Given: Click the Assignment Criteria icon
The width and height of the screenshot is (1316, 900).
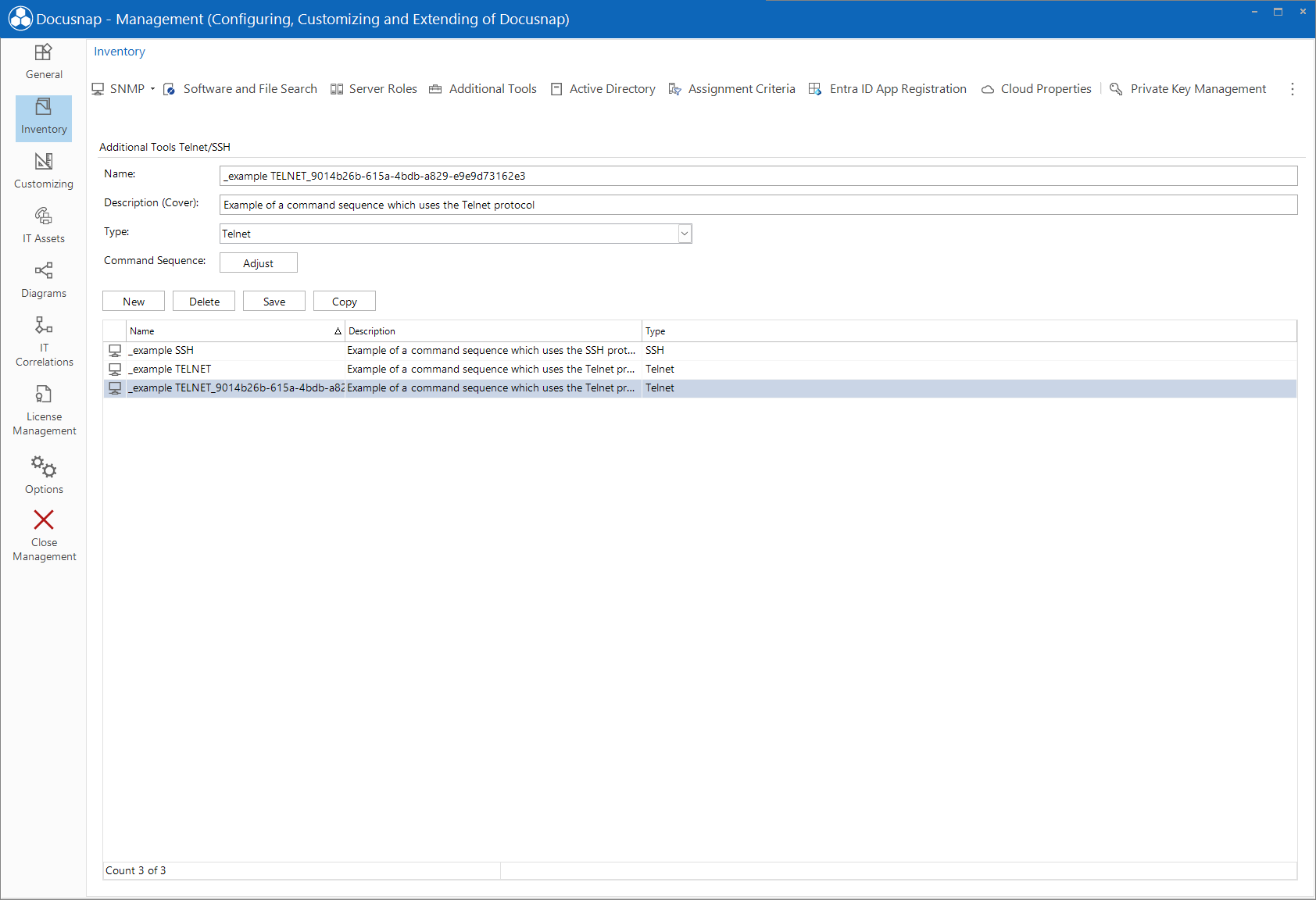Looking at the screenshot, I should click(674, 89).
